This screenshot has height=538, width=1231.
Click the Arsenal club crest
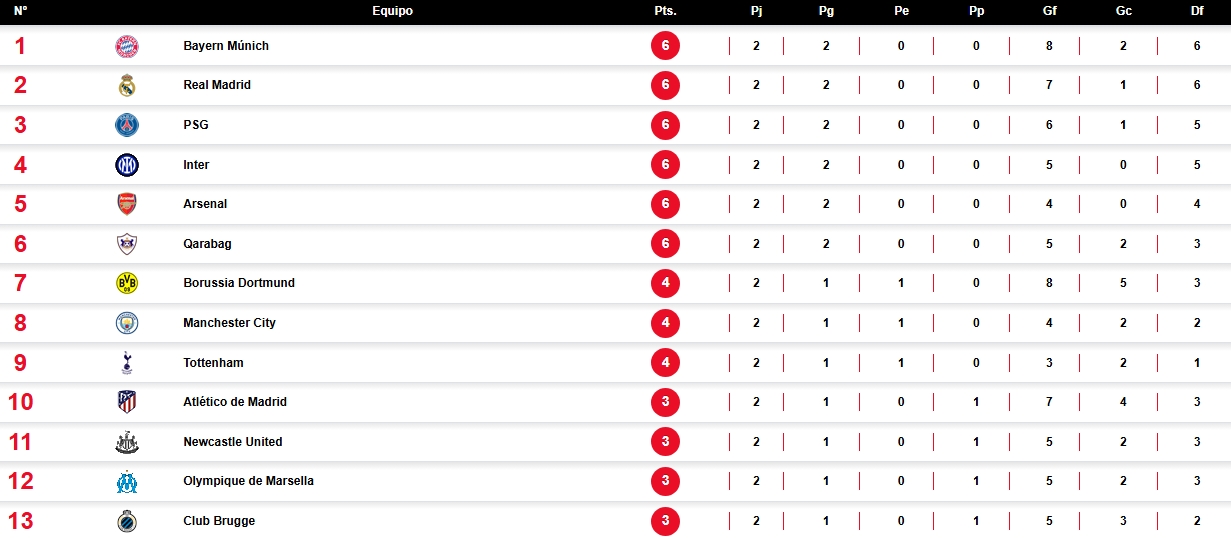click(127, 204)
